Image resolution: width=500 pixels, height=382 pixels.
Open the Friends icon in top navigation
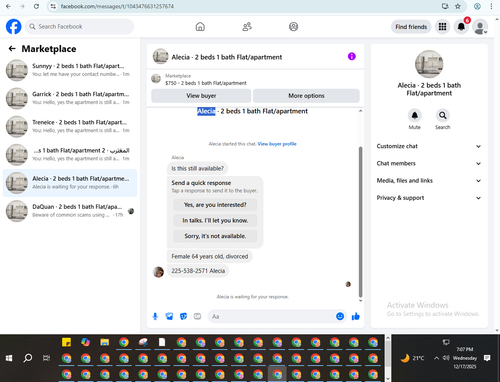pos(247,27)
